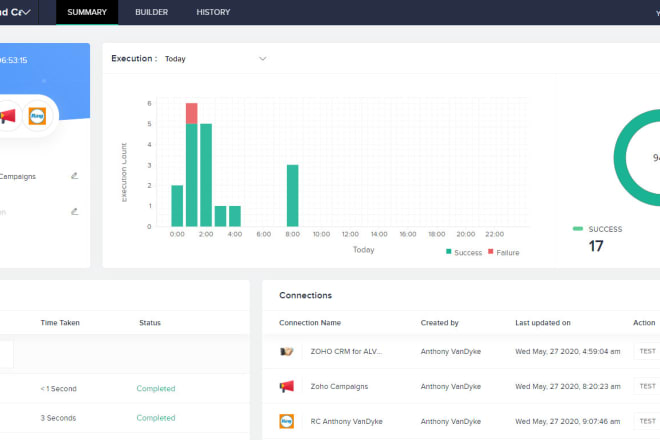660x440 pixels.
Task: Click the 4:59:04 am last updated timestamp
Action: coord(568,351)
